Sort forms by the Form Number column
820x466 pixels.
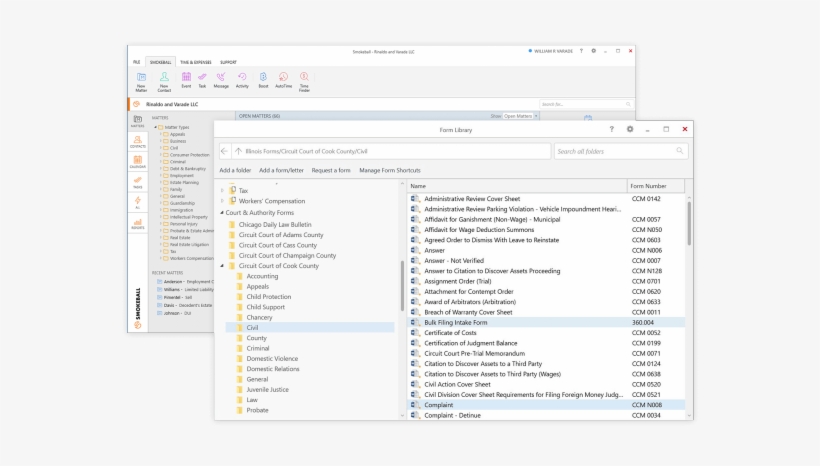[648, 186]
